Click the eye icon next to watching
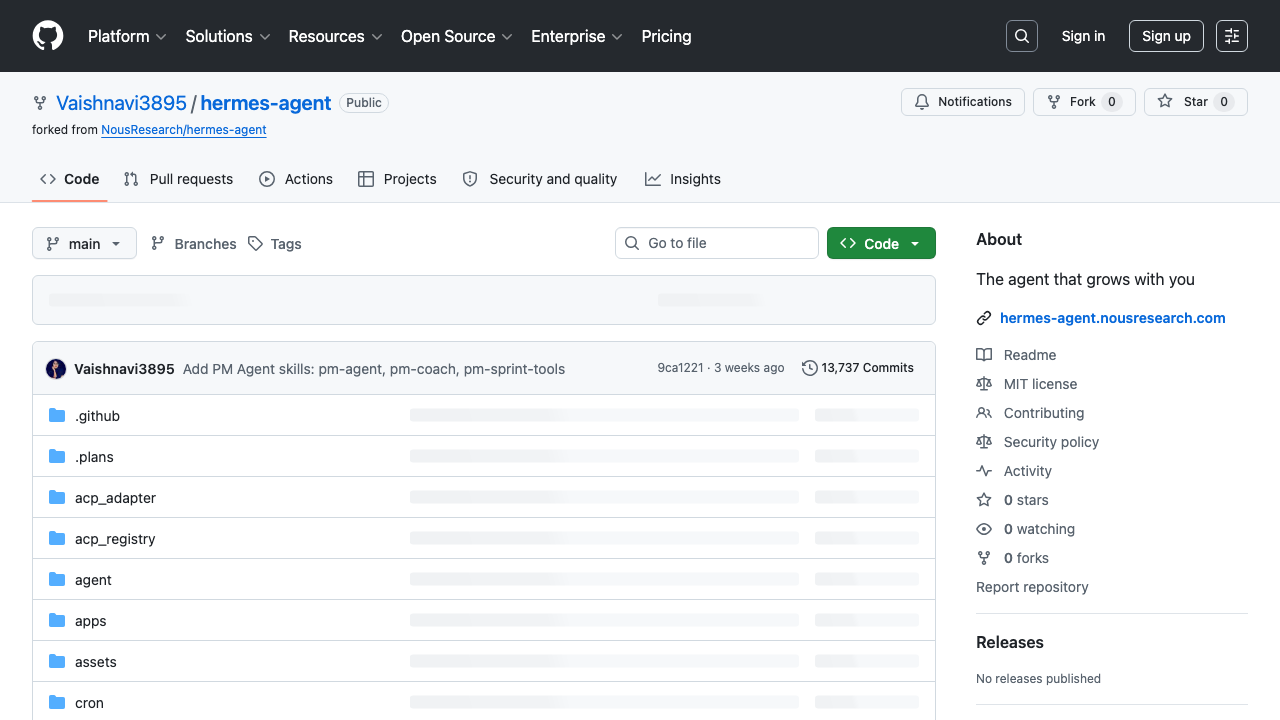The height and width of the screenshot is (720, 1280). (984, 529)
